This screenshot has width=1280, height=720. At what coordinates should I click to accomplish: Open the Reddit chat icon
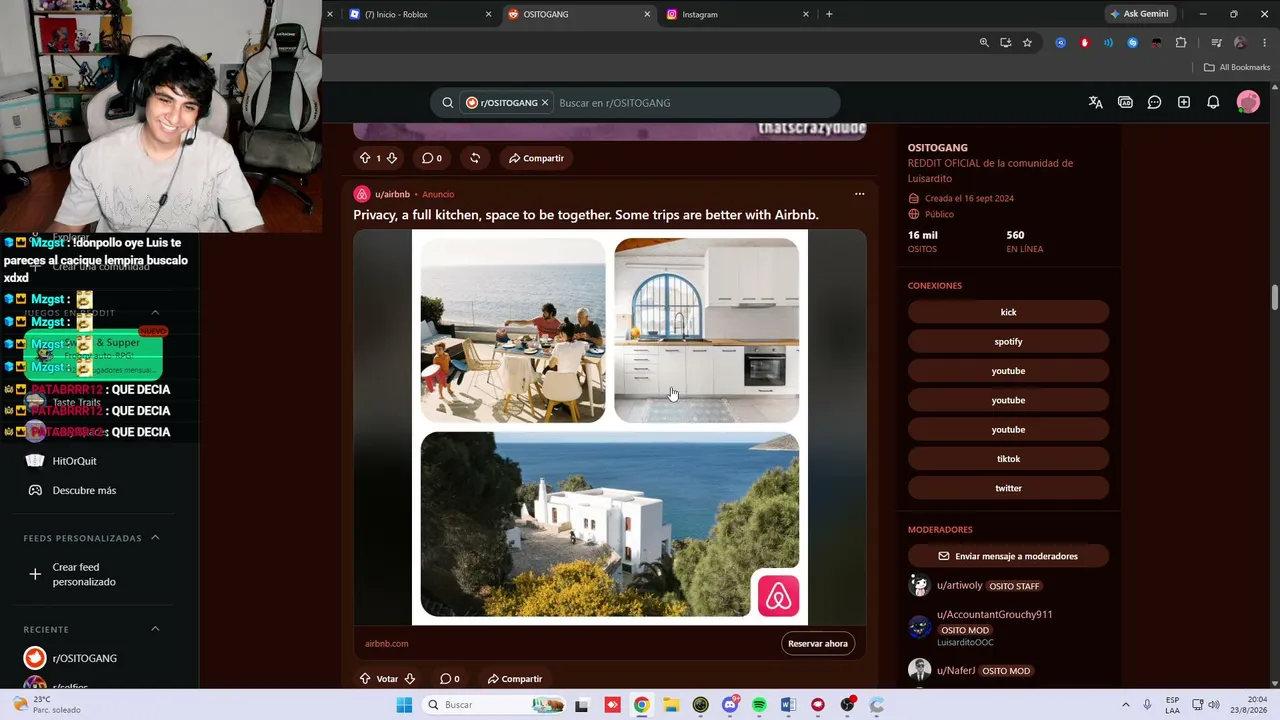[x=1154, y=103]
